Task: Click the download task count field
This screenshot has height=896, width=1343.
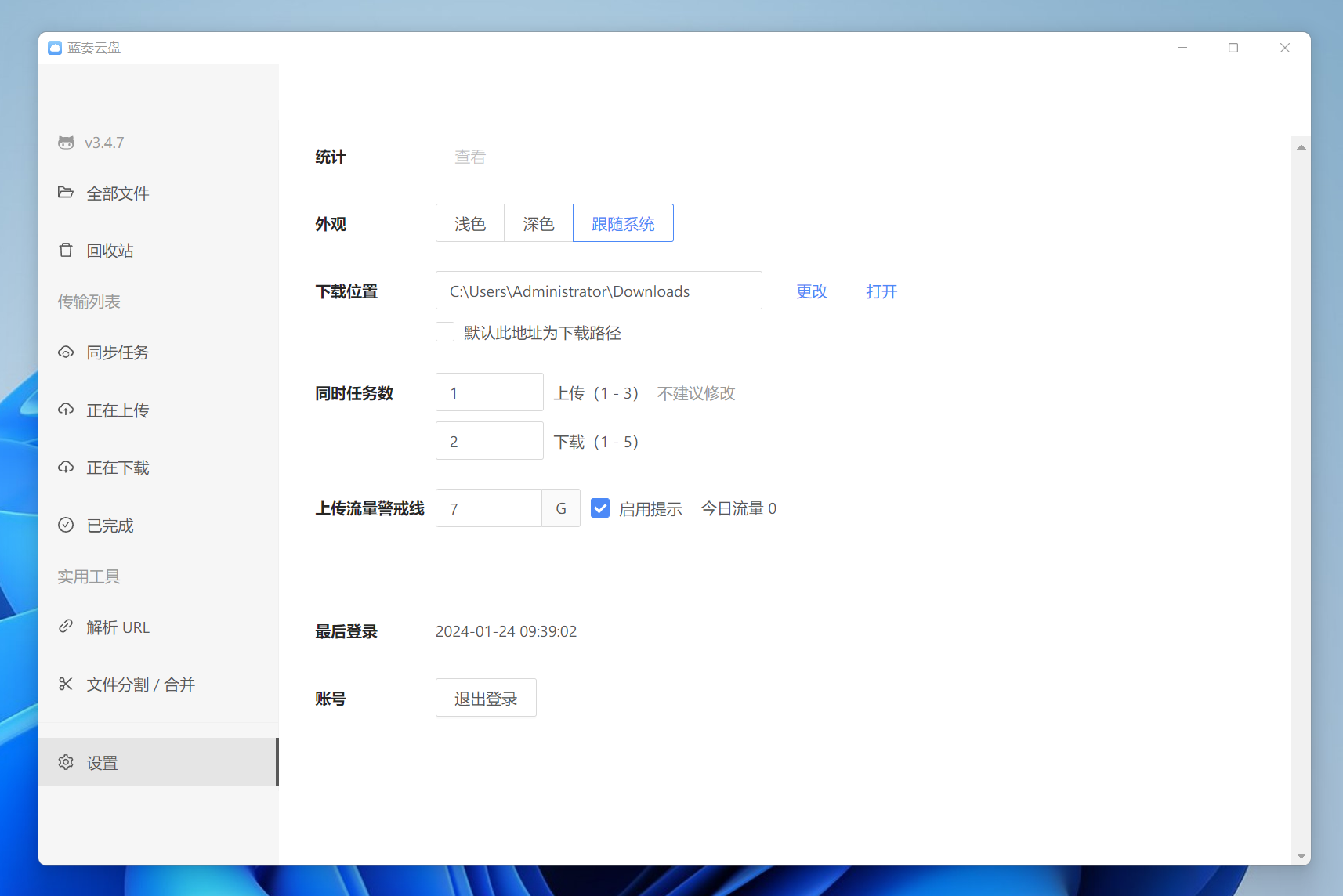Action: pos(490,441)
